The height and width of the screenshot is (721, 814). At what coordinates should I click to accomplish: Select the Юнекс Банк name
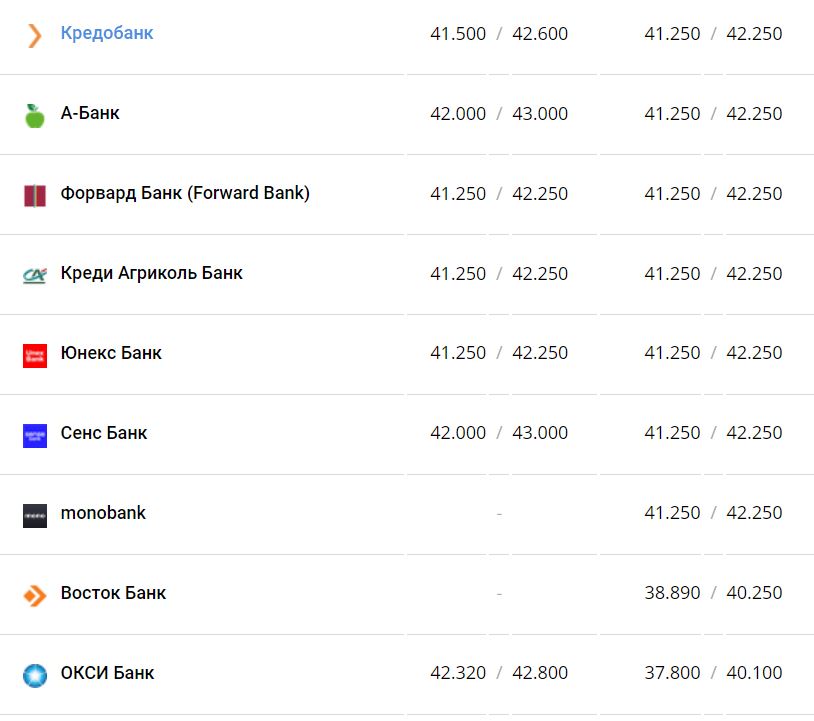pos(111,354)
